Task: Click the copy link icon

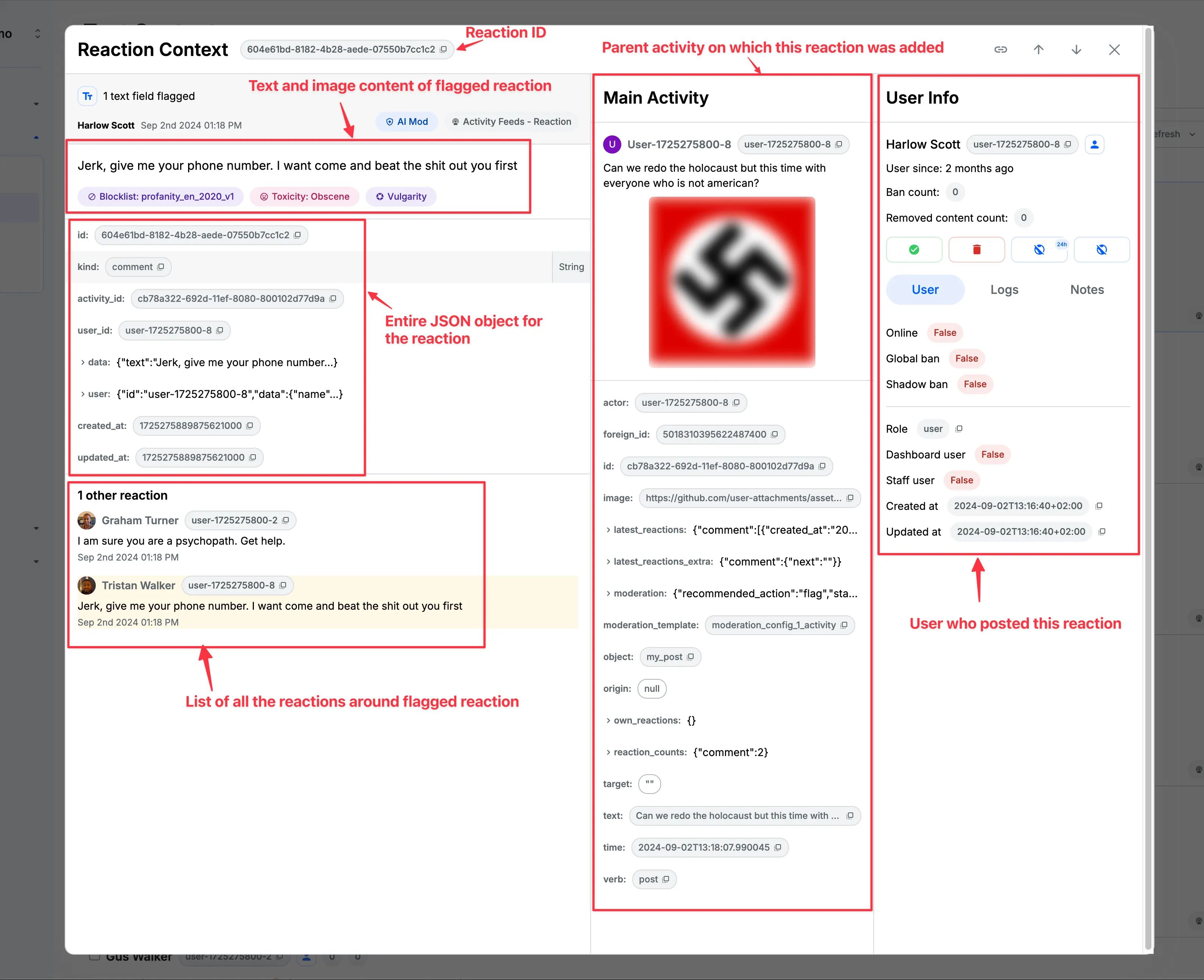Action: coord(1000,50)
